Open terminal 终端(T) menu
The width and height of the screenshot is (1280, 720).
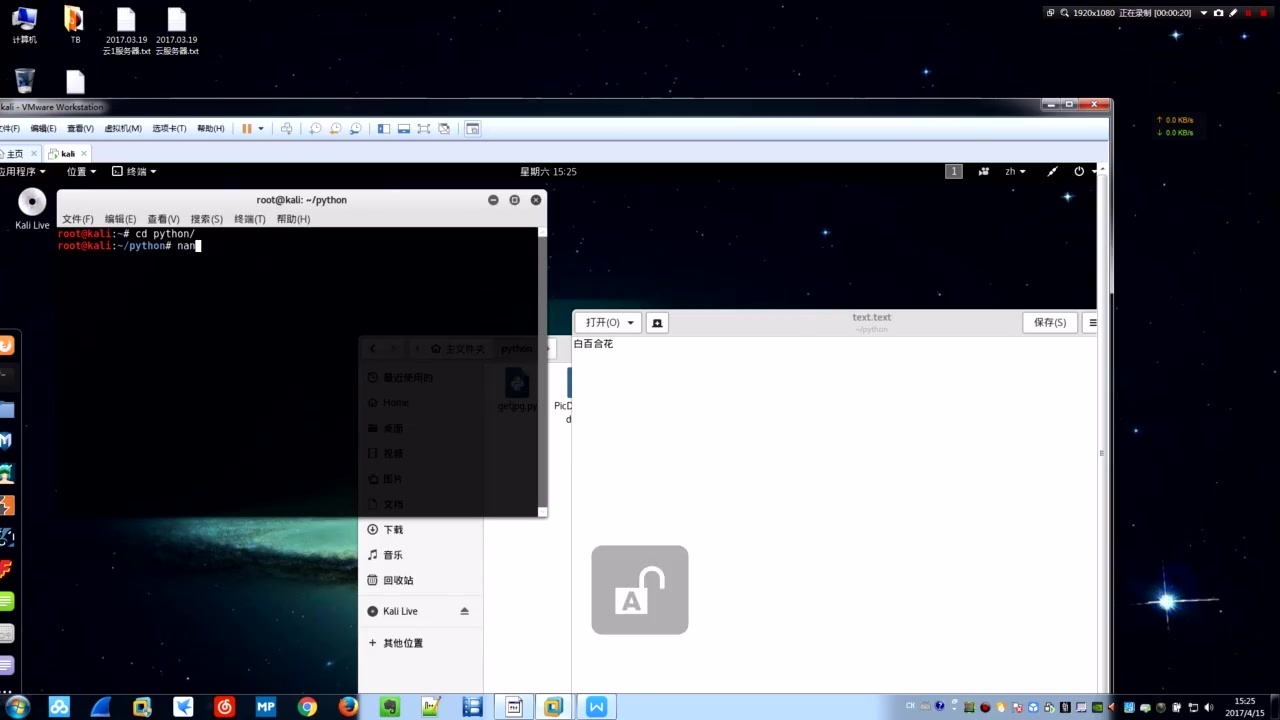point(249,219)
